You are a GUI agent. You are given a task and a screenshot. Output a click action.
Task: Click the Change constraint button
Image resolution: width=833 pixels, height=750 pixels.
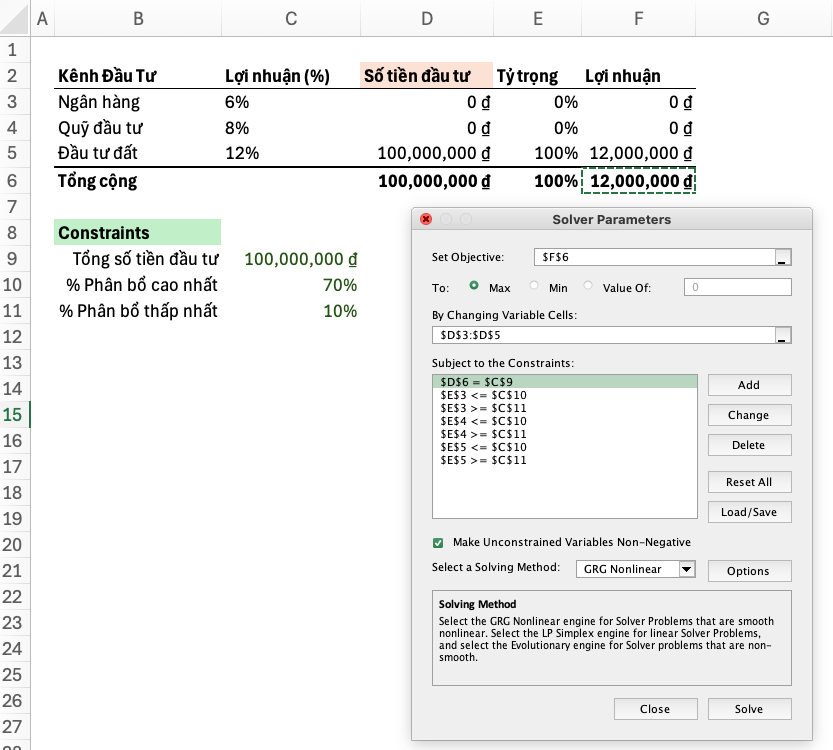(749, 415)
